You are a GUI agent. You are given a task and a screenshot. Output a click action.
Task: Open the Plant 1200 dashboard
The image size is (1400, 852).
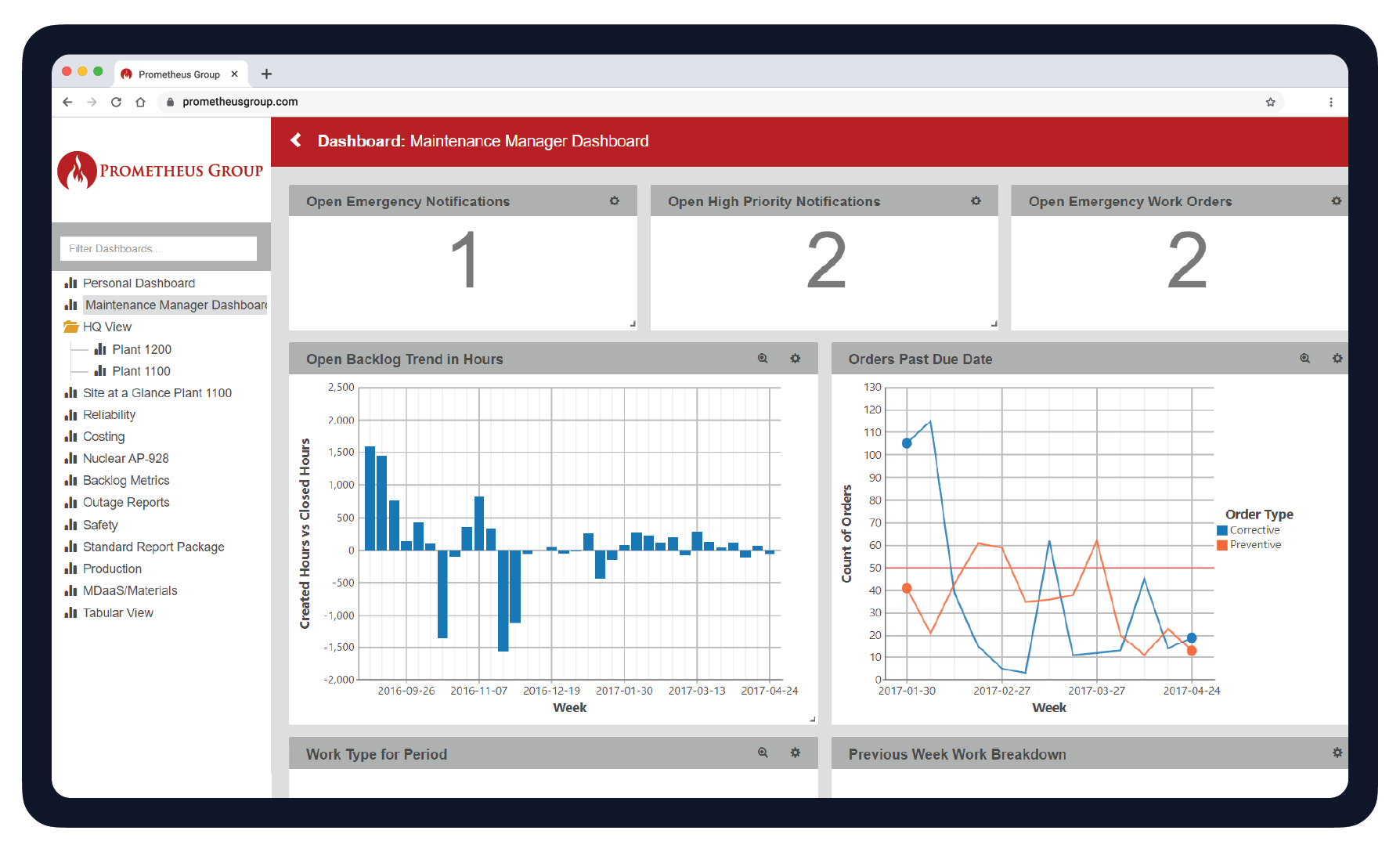[143, 349]
